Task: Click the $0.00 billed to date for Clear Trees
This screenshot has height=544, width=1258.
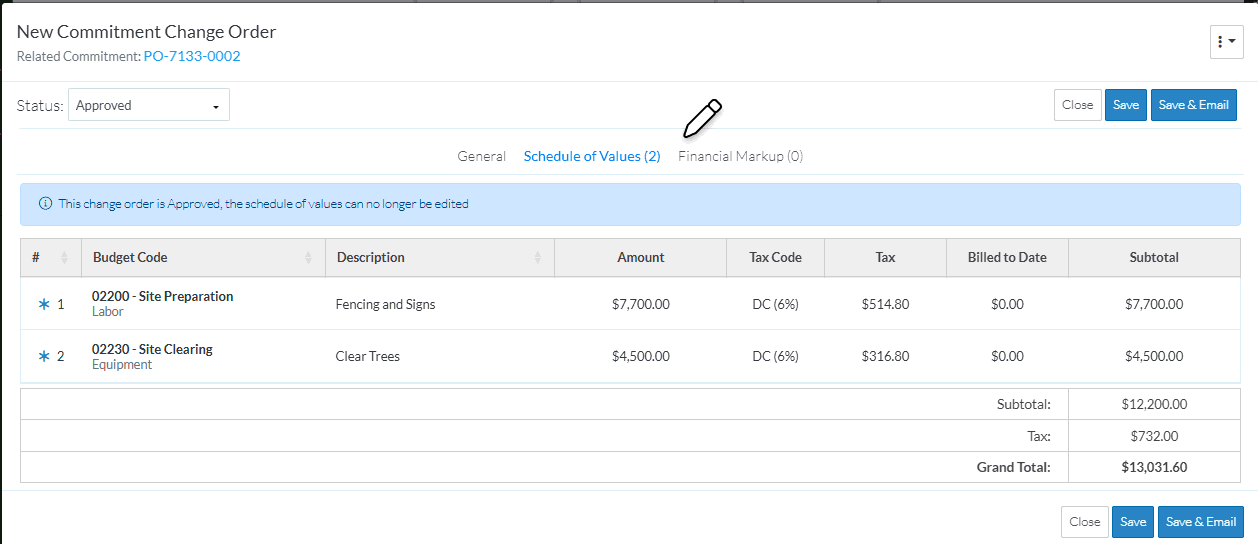Action: 1007,356
